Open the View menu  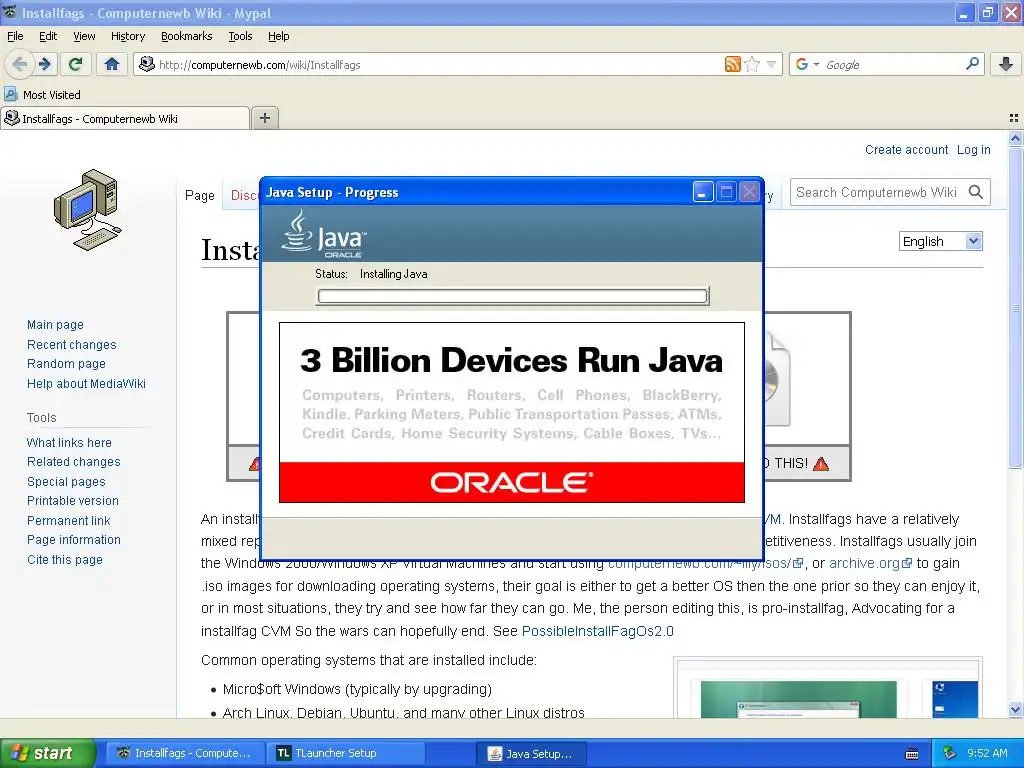84,36
